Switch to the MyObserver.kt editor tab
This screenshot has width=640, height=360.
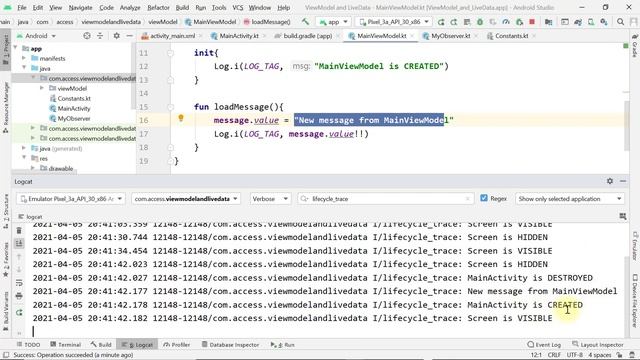[x=450, y=36]
